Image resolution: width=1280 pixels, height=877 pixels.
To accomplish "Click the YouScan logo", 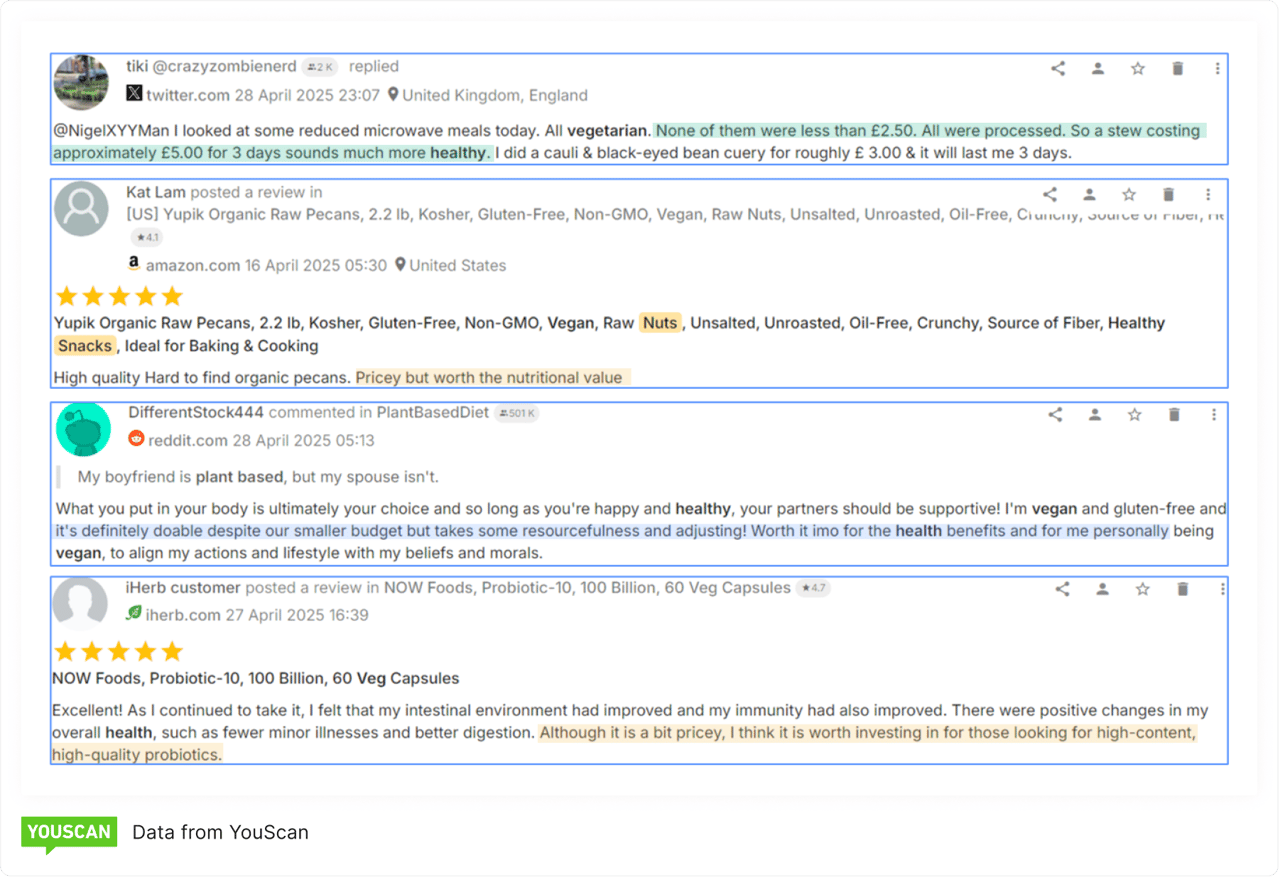I will tap(69, 832).
